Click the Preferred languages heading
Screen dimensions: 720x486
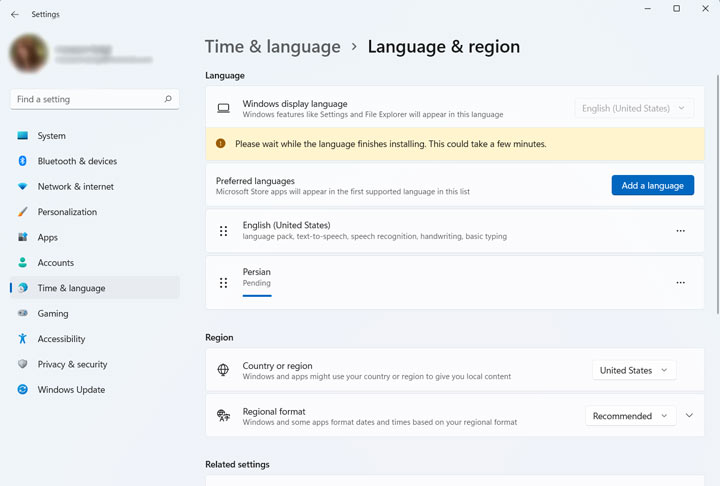tap(255, 181)
